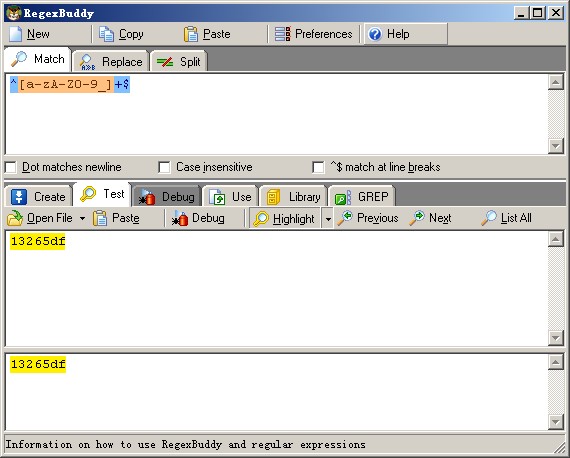
Task: Click lower pane scroll up arrow
Action: [x=555, y=362]
